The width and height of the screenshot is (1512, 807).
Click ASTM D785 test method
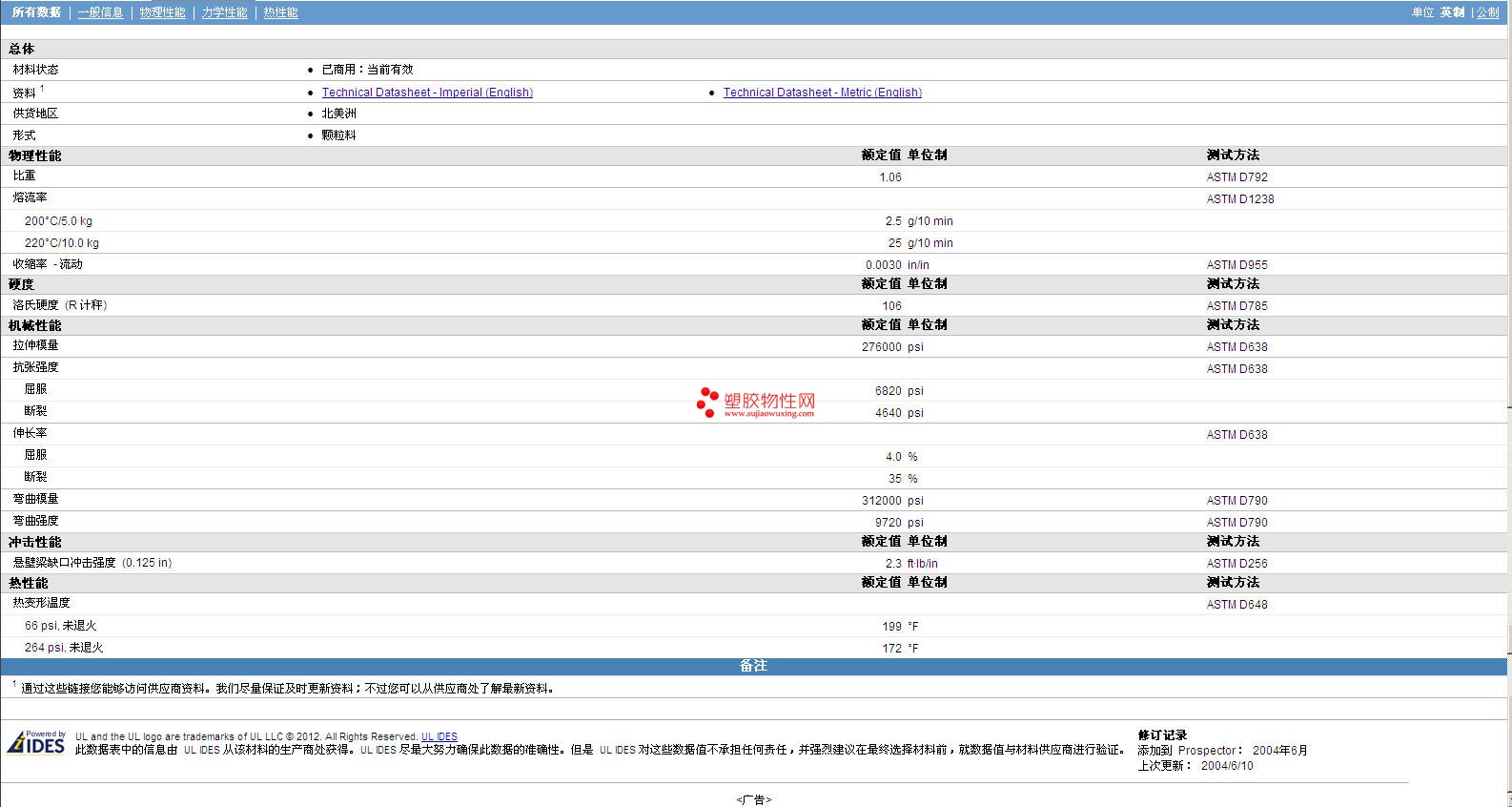(x=1237, y=306)
